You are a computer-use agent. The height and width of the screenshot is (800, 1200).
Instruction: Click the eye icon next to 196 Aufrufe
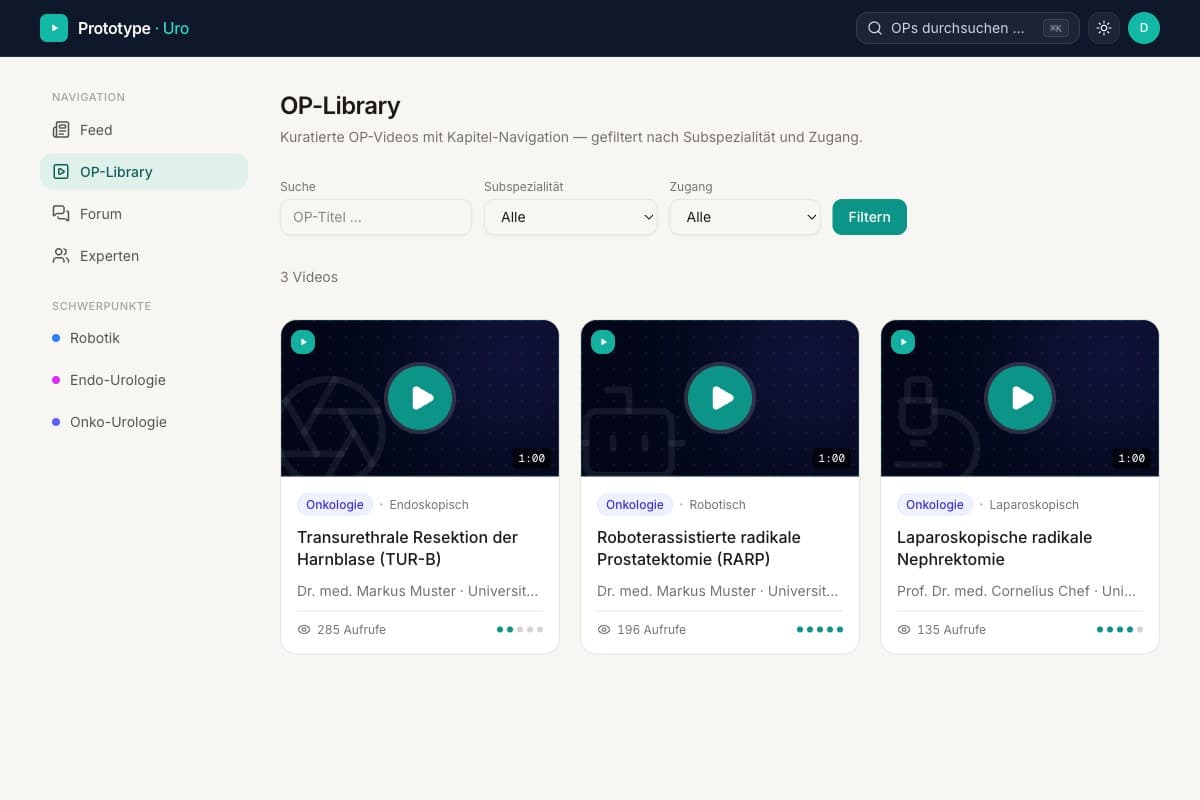(604, 630)
